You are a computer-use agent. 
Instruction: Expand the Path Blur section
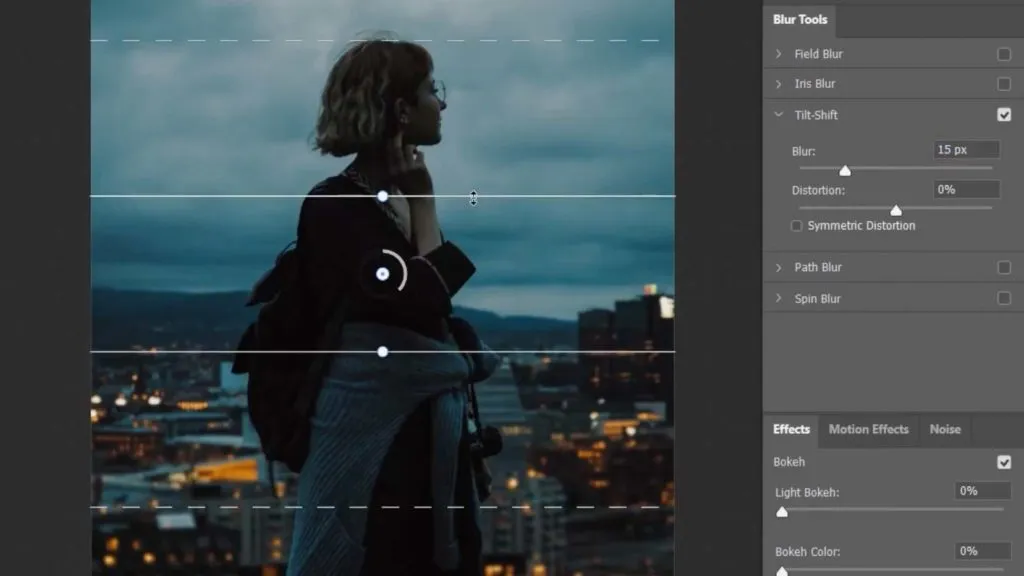click(x=779, y=267)
